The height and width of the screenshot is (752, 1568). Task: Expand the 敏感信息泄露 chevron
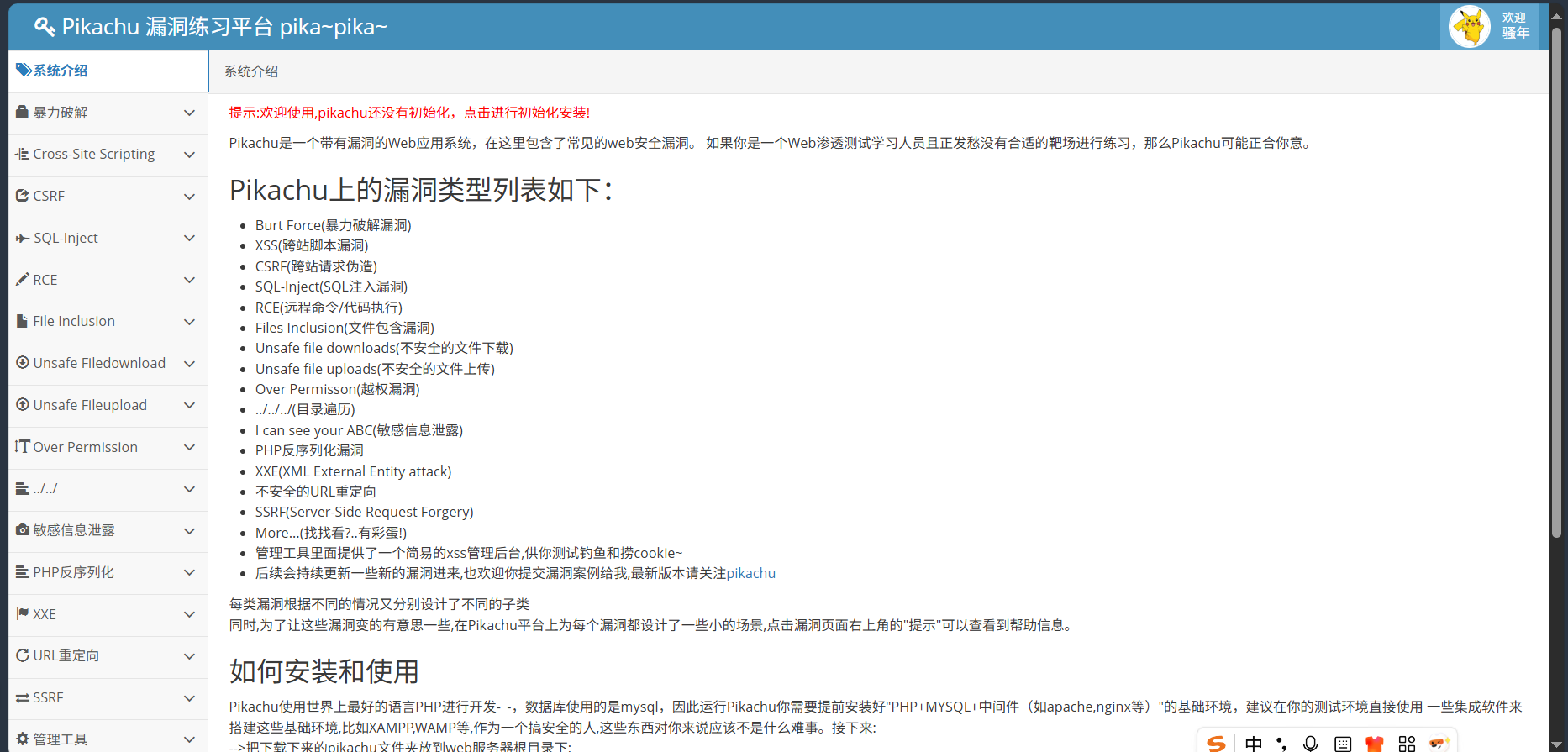[x=189, y=531]
